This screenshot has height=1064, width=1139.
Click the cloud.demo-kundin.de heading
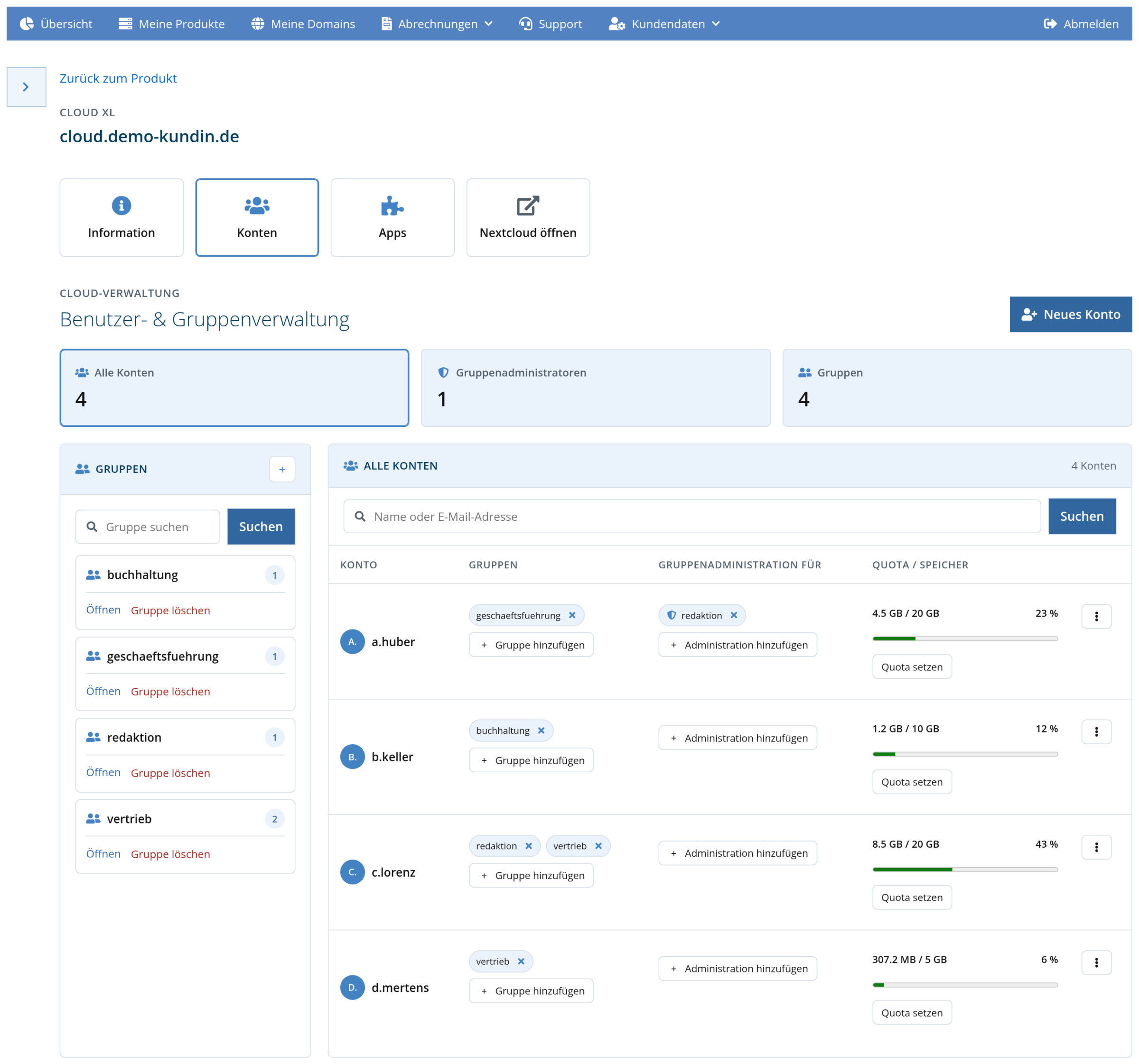point(149,136)
